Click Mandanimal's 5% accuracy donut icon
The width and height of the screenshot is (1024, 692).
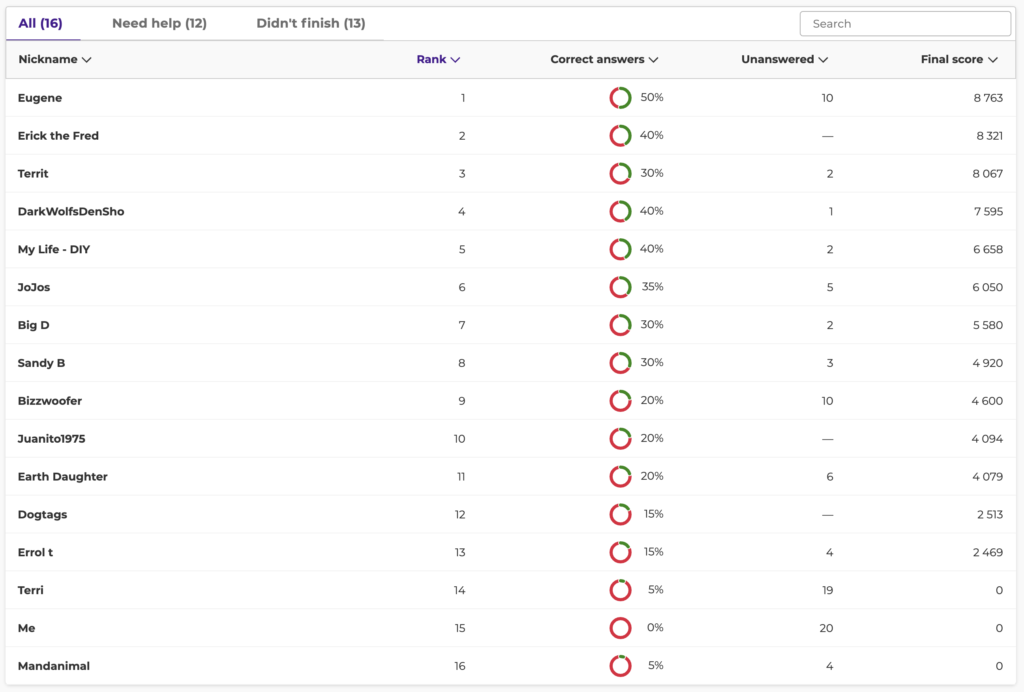(620, 666)
